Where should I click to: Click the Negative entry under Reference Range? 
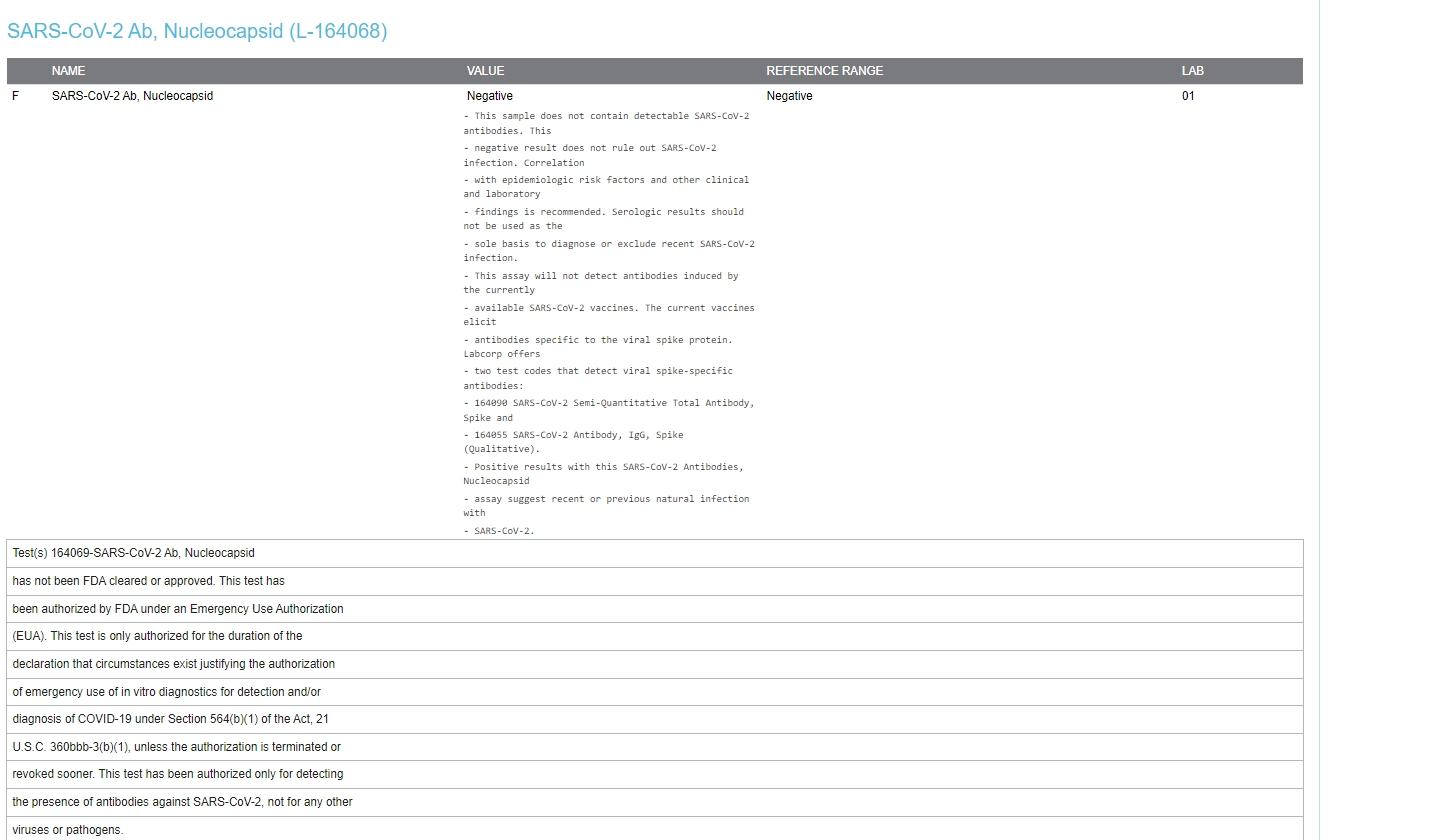[x=789, y=96]
